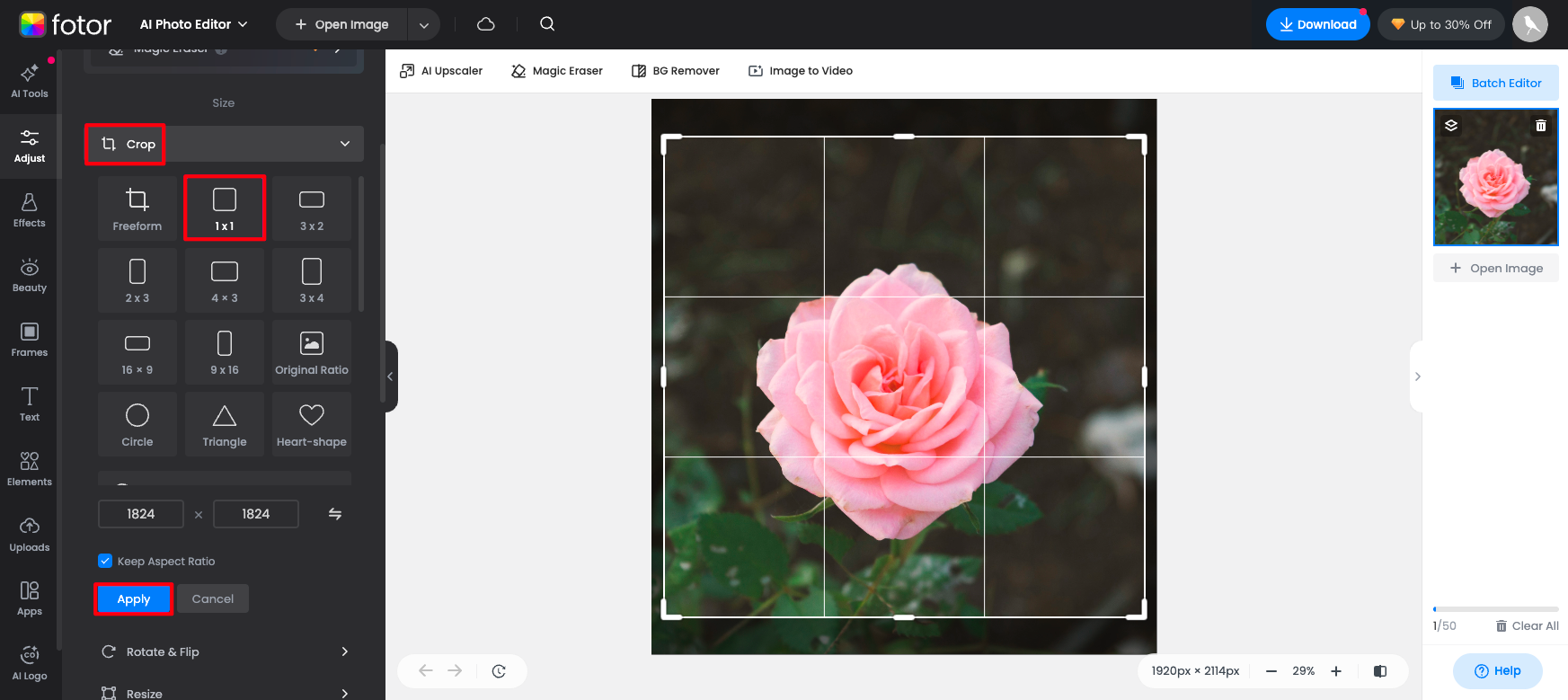Choose the 16x9 crop ratio
This screenshot has width=1568, height=700.
[x=137, y=352]
